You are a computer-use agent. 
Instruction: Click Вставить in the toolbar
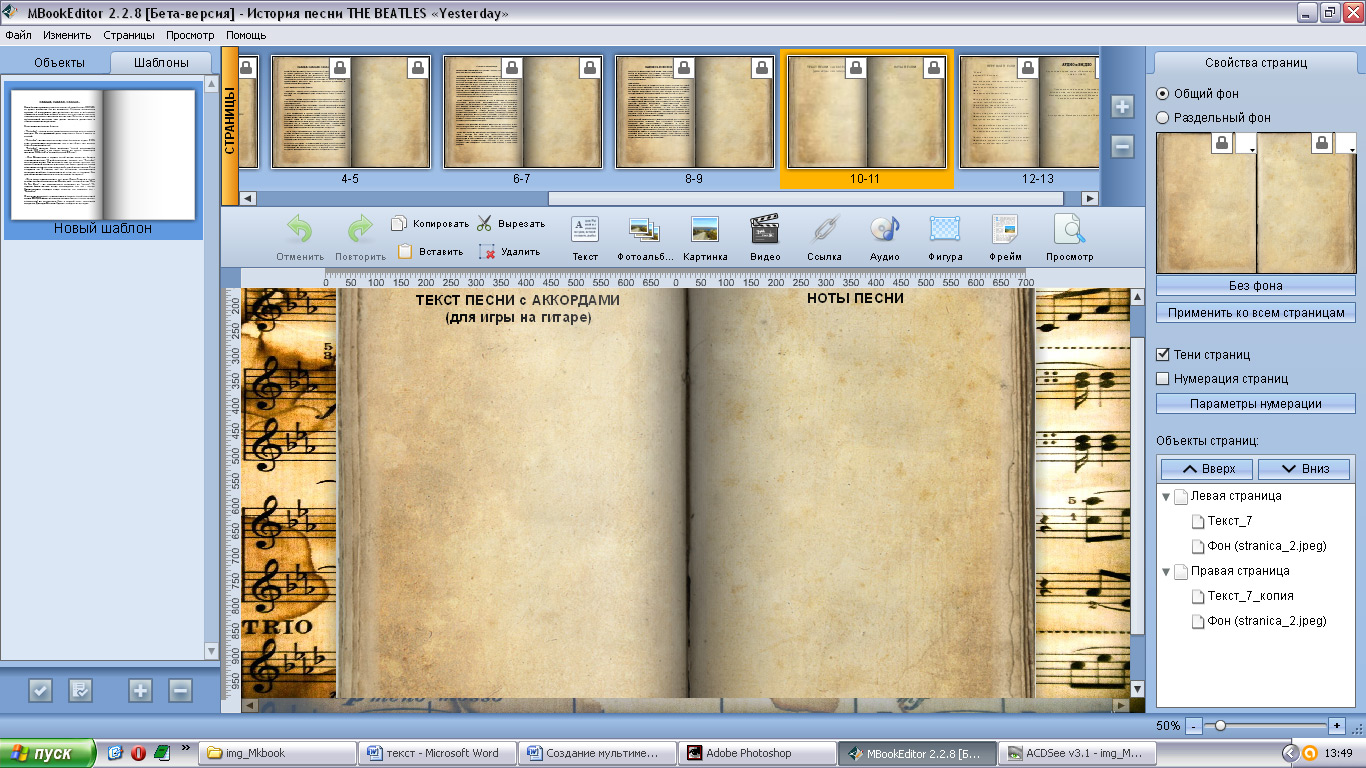tap(428, 252)
